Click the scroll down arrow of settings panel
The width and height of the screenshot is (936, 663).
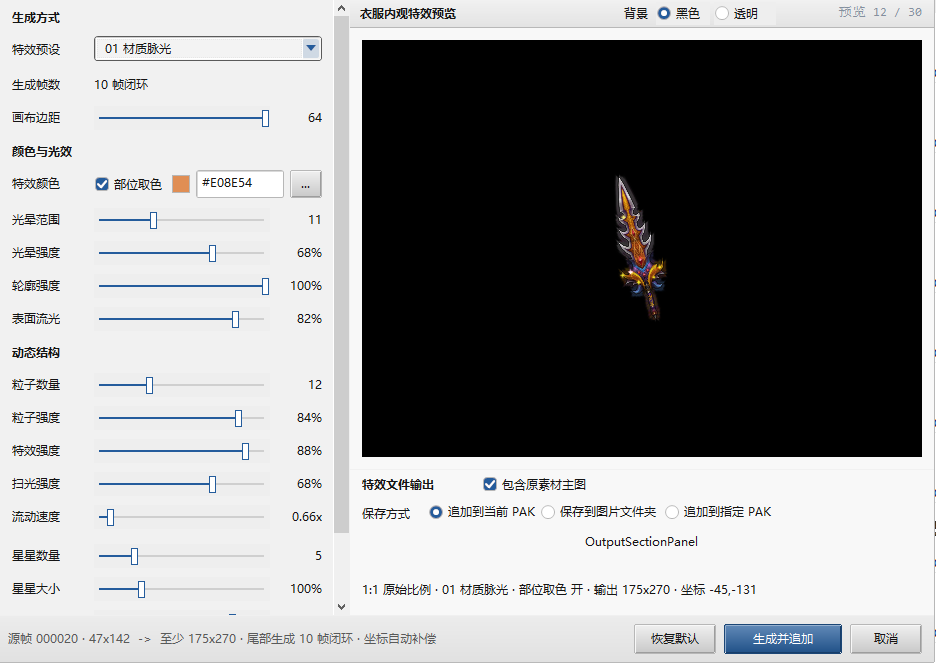coord(341,607)
